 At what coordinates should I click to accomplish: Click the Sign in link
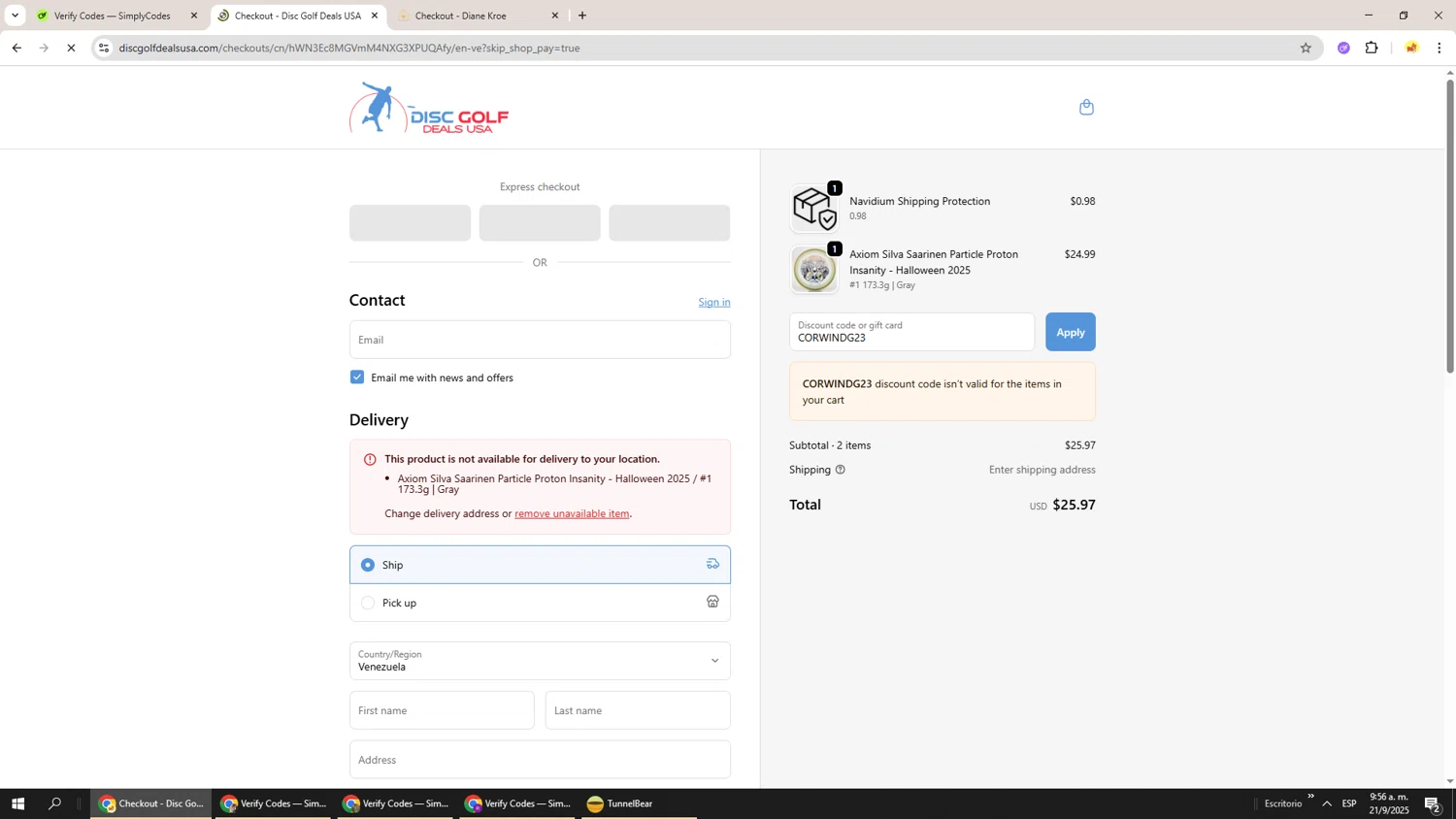[x=714, y=302]
